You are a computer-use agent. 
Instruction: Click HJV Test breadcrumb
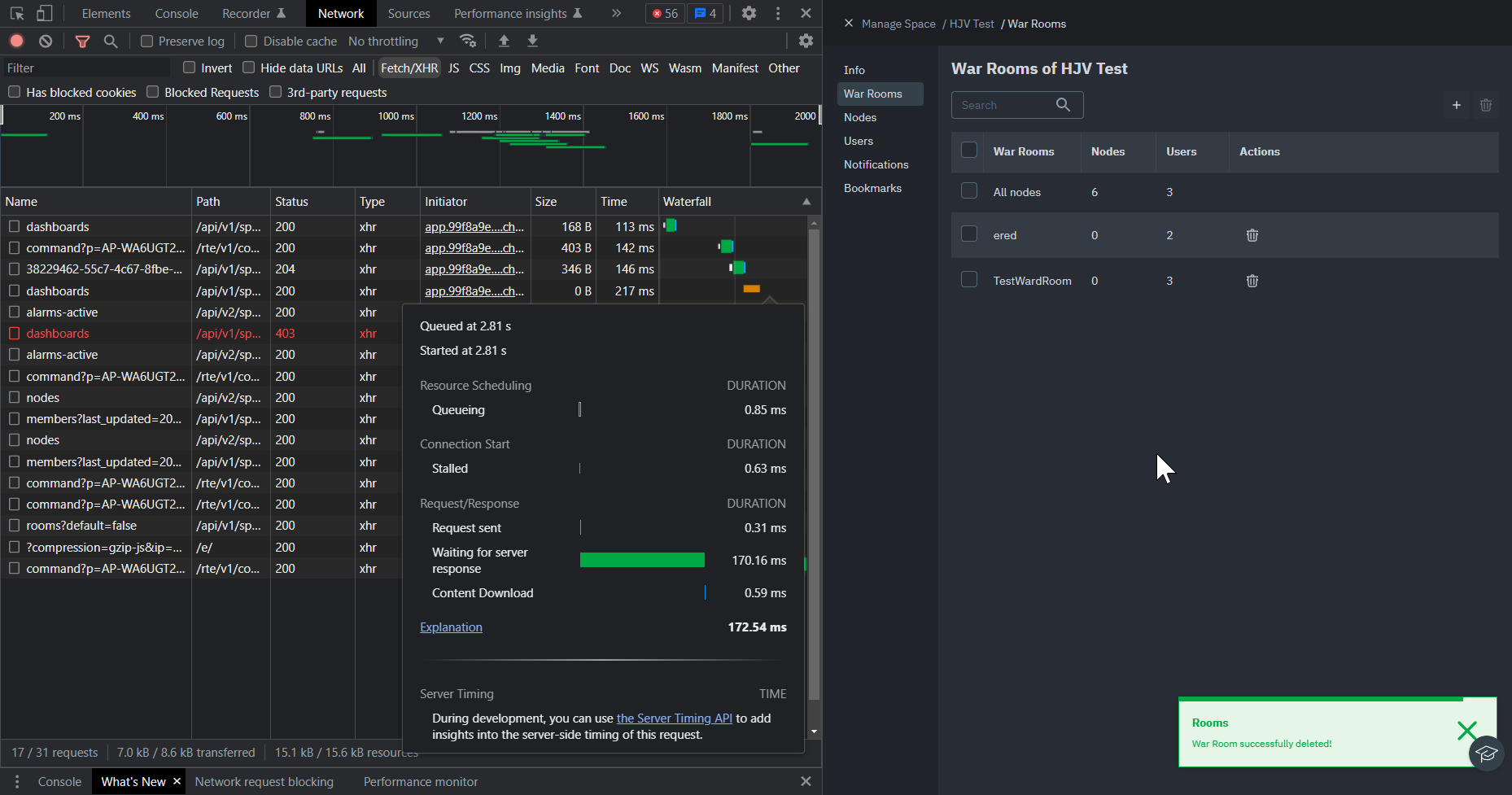(972, 24)
